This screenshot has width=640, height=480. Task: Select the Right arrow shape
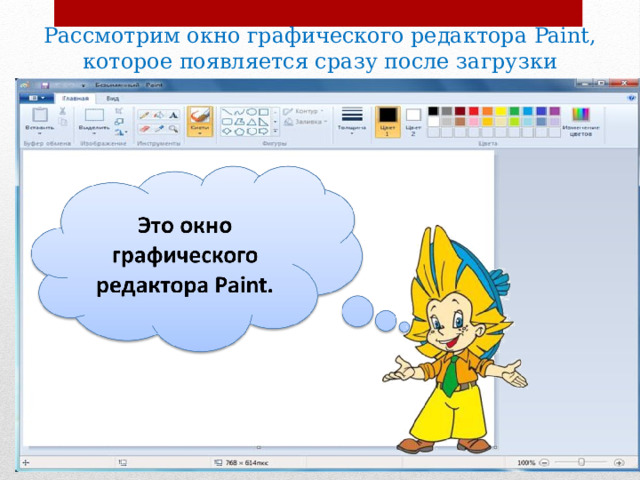coord(264,131)
